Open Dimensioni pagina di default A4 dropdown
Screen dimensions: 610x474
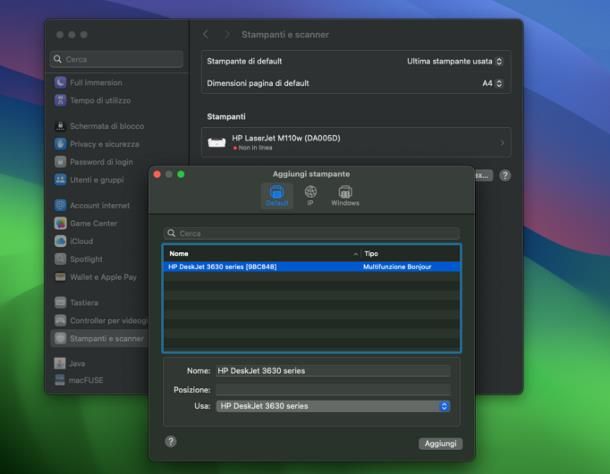pyautogui.click(x=493, y=83)
